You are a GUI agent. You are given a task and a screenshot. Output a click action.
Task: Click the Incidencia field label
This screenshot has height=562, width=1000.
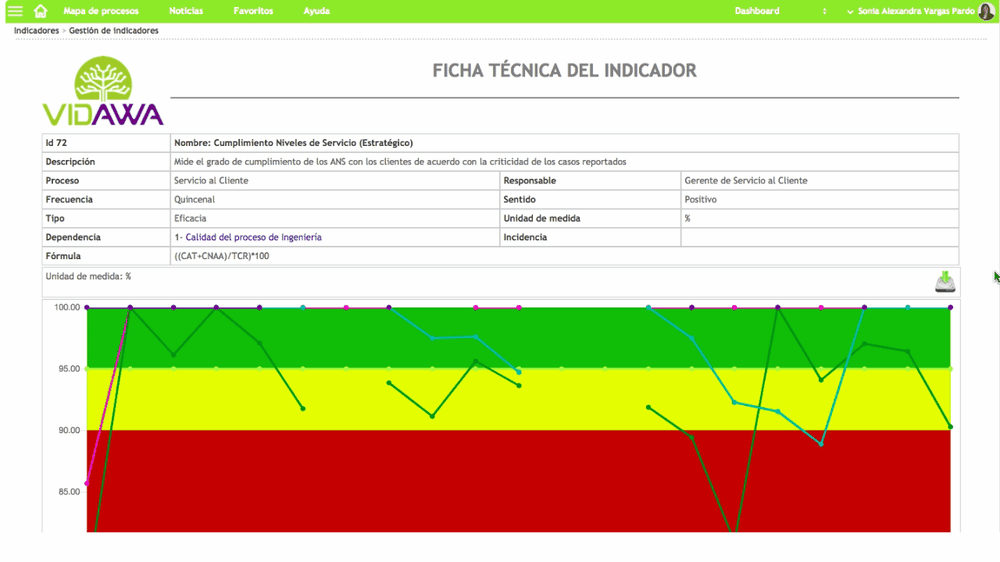click(x=525, y=237)
